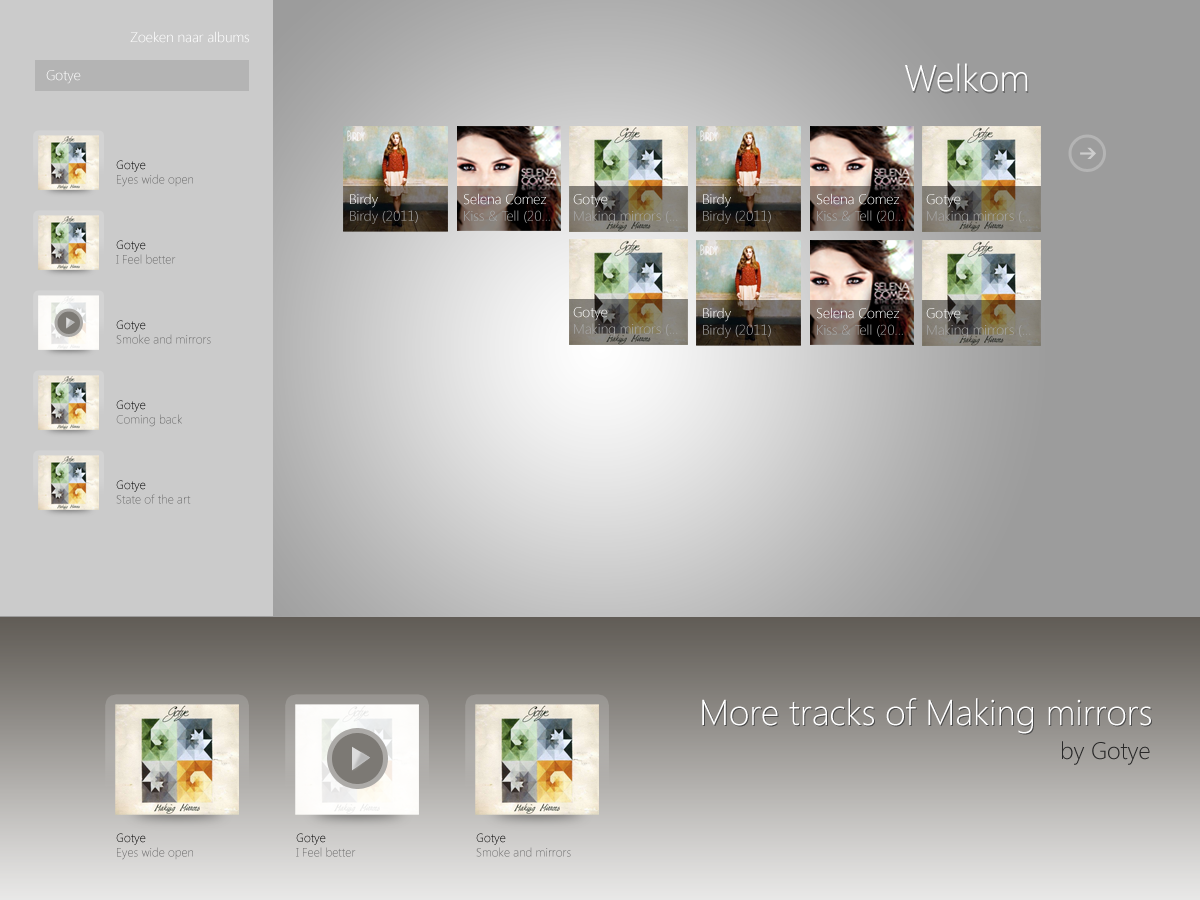Open Selena Gomez tile beside leftmost Birdy tile
This screenshot has width=1200, height=900.
(x=509, y=179)
